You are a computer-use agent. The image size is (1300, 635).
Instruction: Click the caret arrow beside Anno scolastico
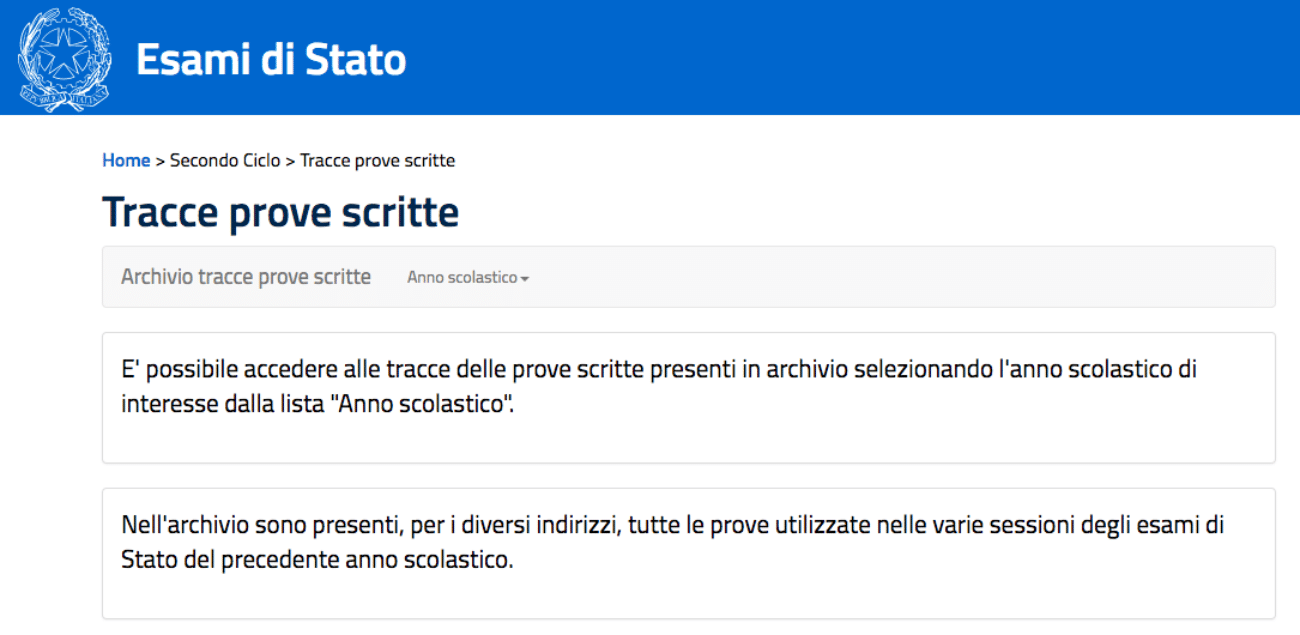(525, 279)
